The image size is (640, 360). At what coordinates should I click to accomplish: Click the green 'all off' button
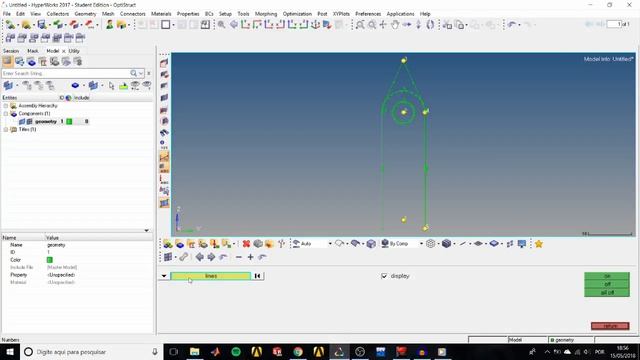pos(607,293)
